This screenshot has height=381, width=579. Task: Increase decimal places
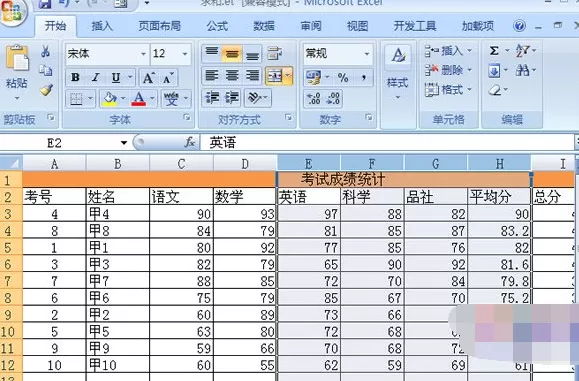pos(314,99)
